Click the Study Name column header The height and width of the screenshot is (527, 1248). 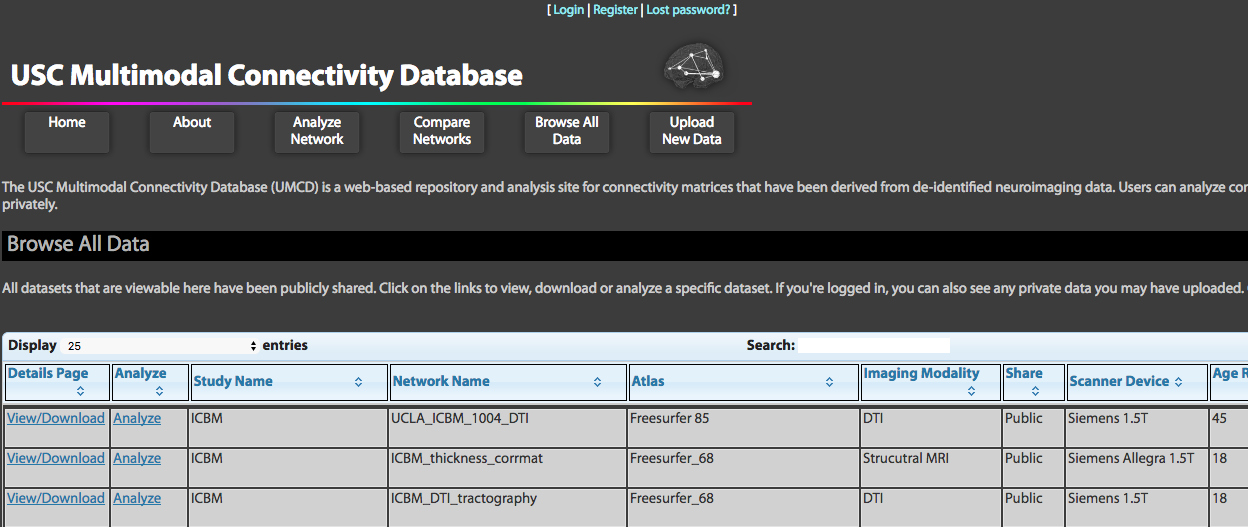(x=289, y=382)
